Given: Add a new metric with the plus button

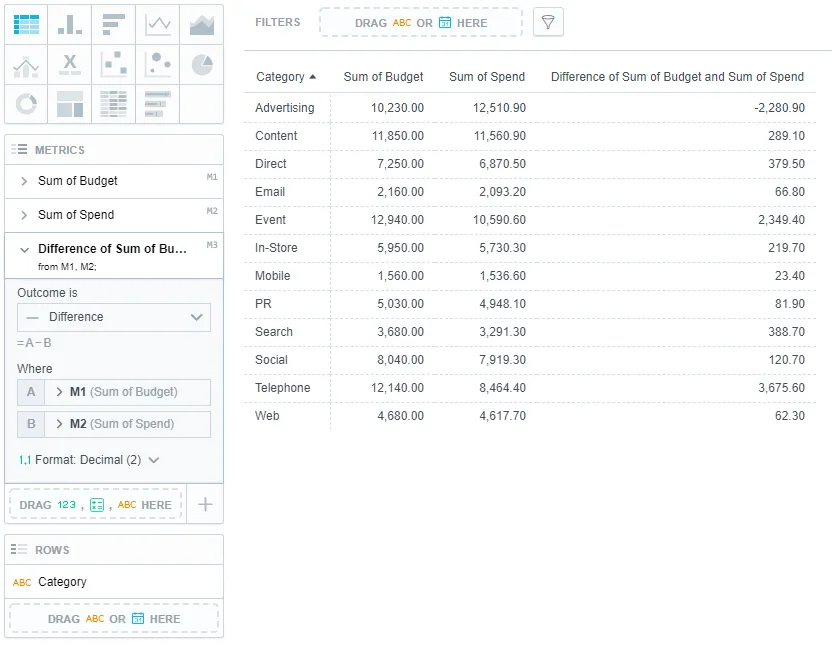Looking at the screenshot, I should point(205,504).
